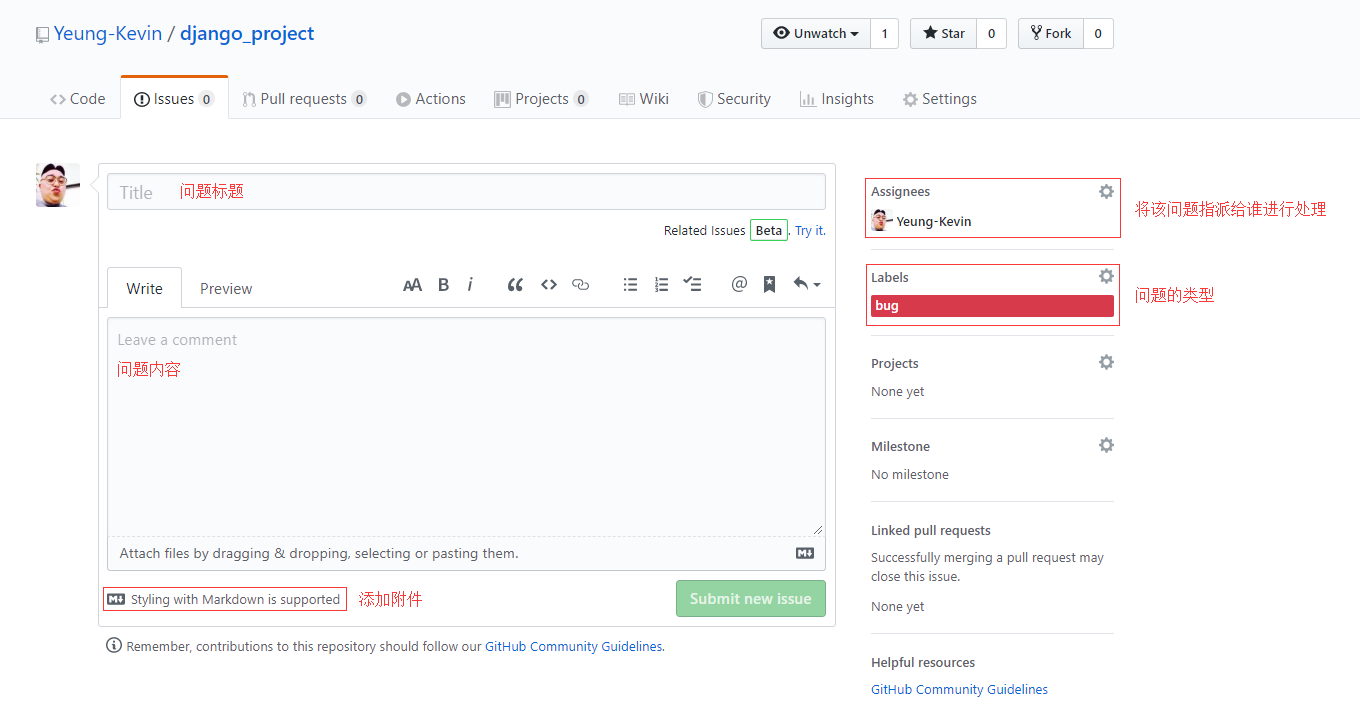Viewport: 1360px width, 717px height.
Task: Click the header text size icon
Action: [412, 285]
